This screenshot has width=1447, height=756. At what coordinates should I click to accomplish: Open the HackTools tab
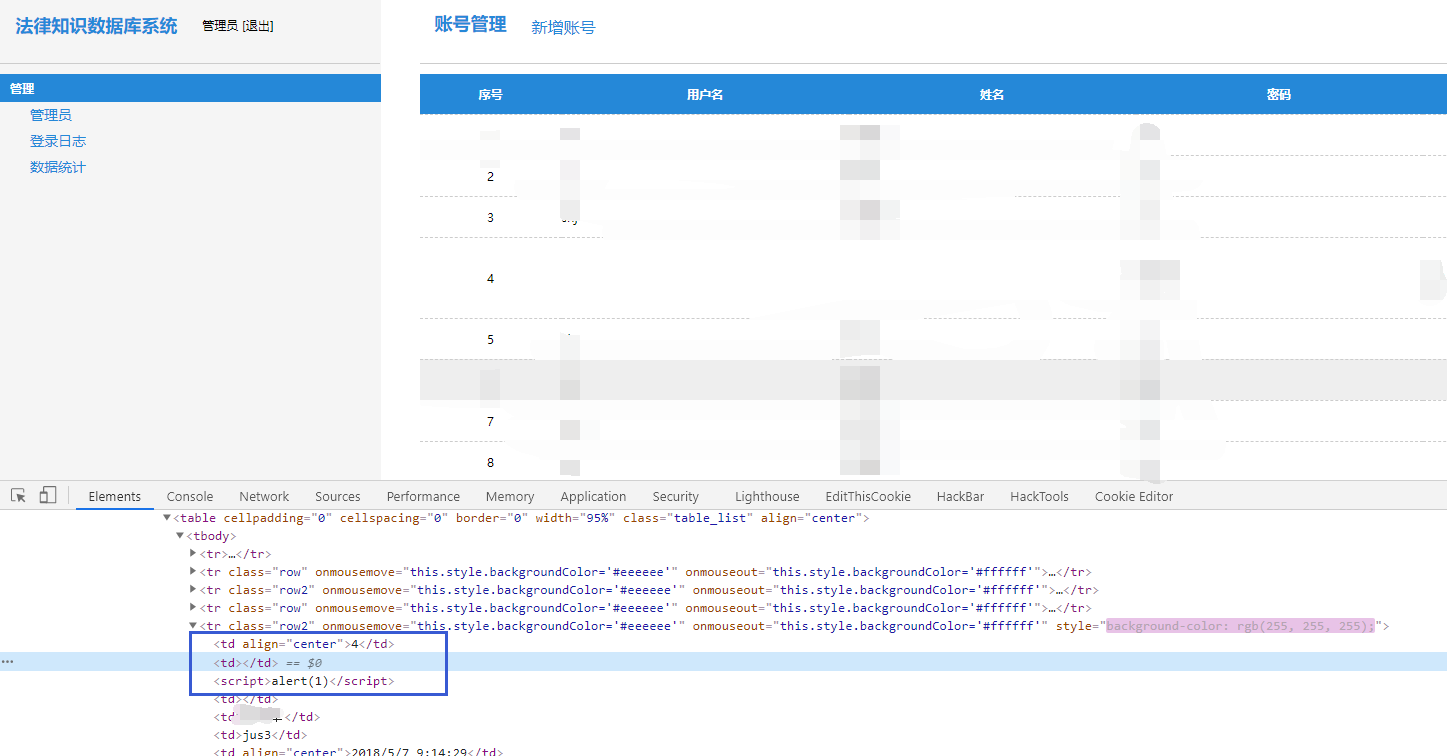click(x=1039, y=496)
